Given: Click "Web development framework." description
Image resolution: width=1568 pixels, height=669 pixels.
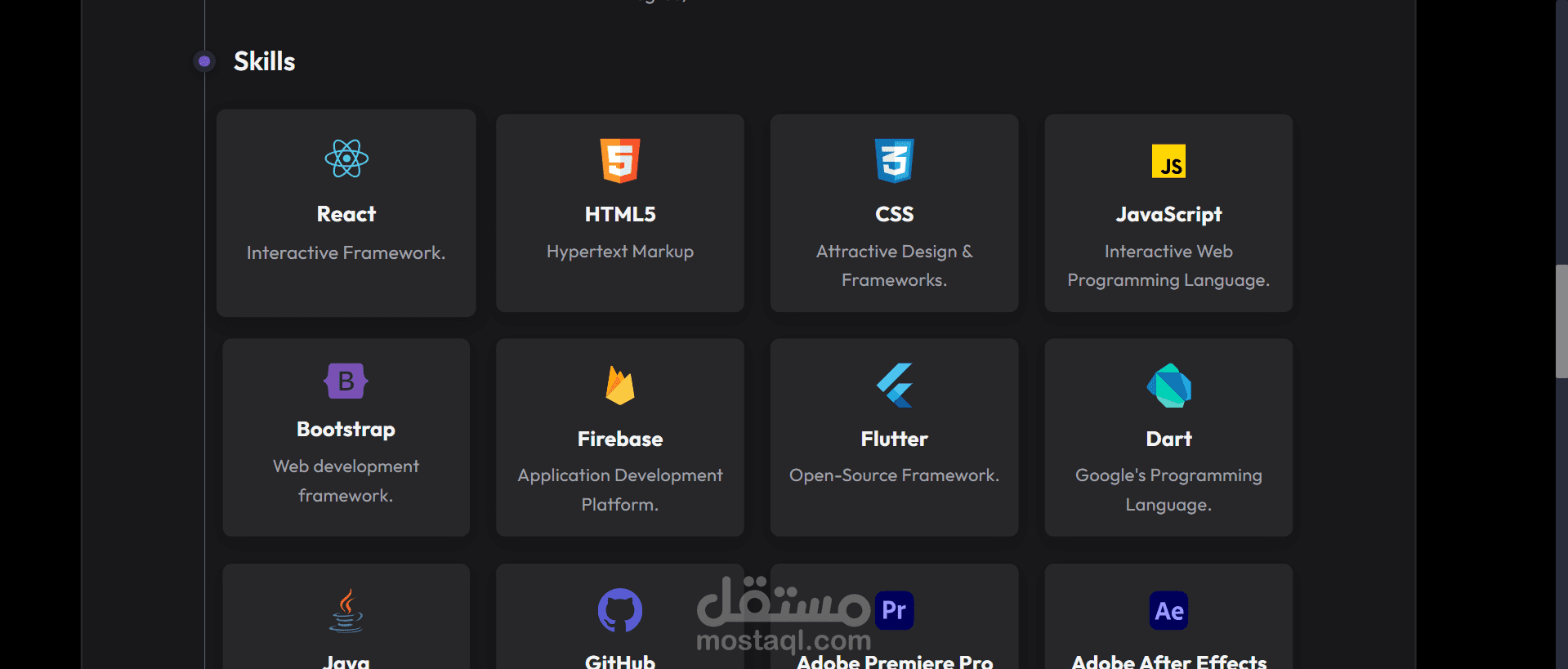Looking at the screenshot, I should 346,481.
